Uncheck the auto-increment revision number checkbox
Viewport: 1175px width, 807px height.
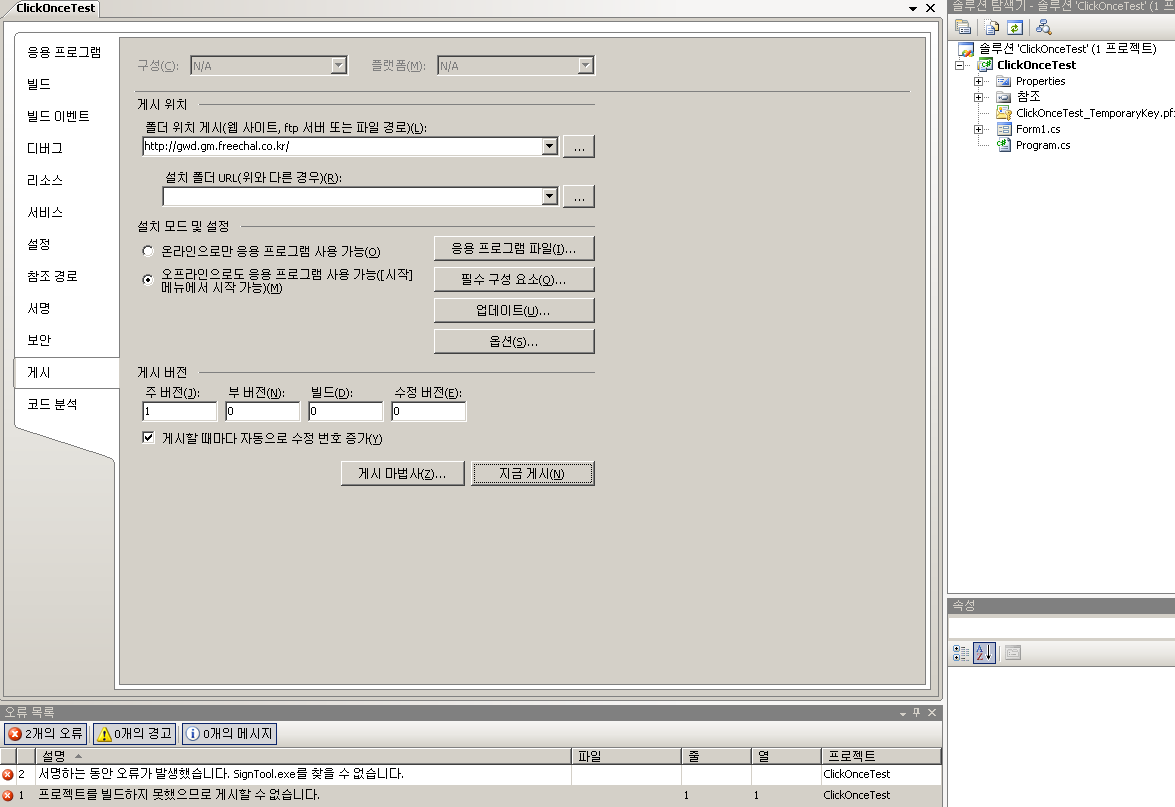(149, 438)
